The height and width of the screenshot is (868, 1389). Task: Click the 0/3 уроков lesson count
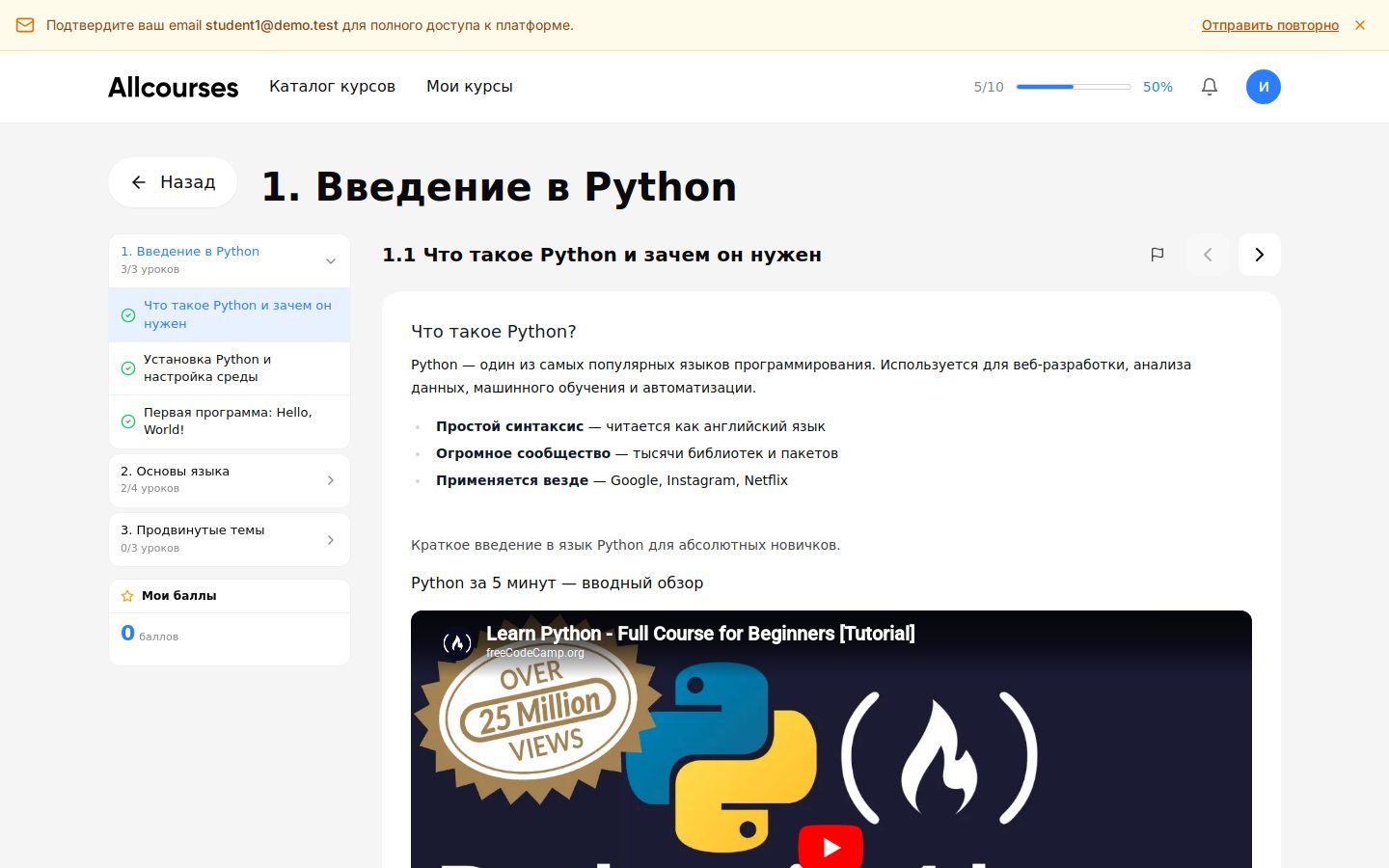(150, 548)
